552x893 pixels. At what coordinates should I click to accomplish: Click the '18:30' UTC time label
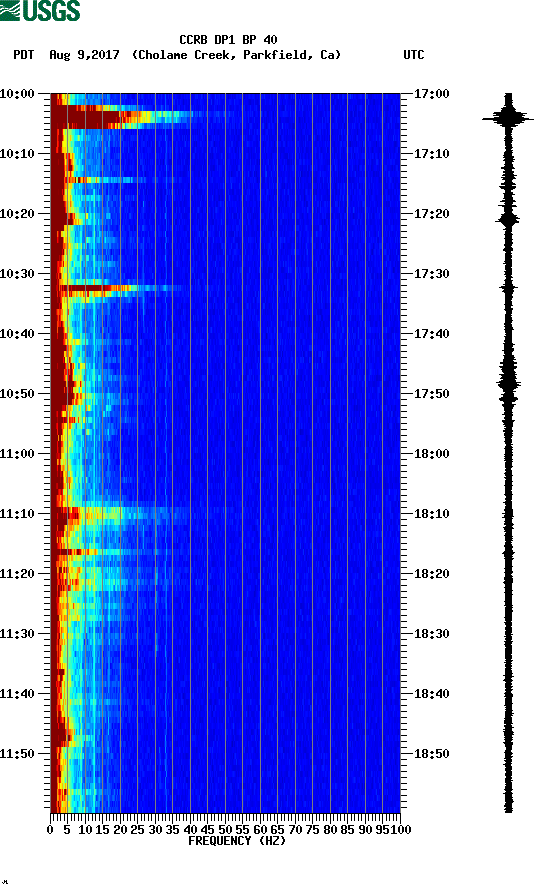431,633
